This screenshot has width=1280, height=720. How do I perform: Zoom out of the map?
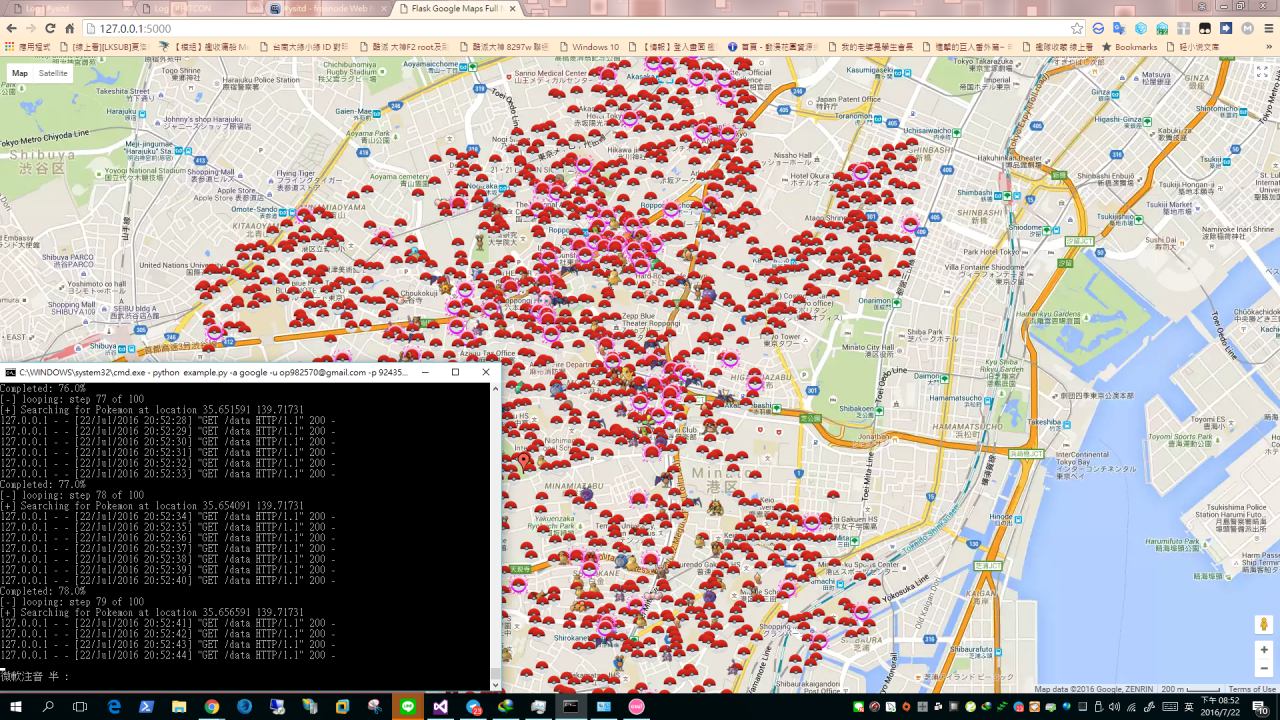pos(1264,669)
